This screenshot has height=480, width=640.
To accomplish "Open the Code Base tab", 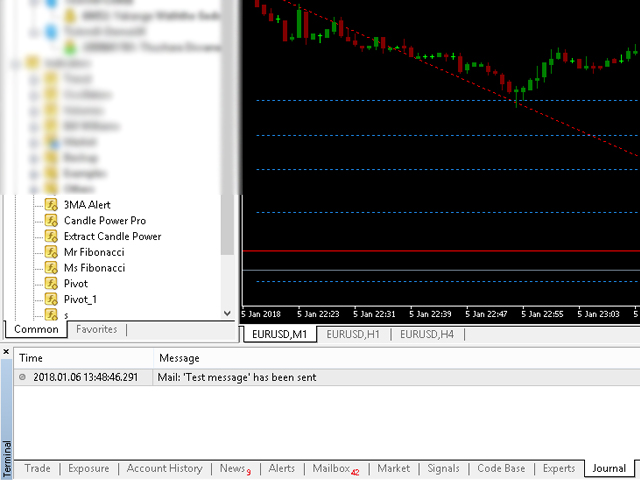I will coord(501,468).
